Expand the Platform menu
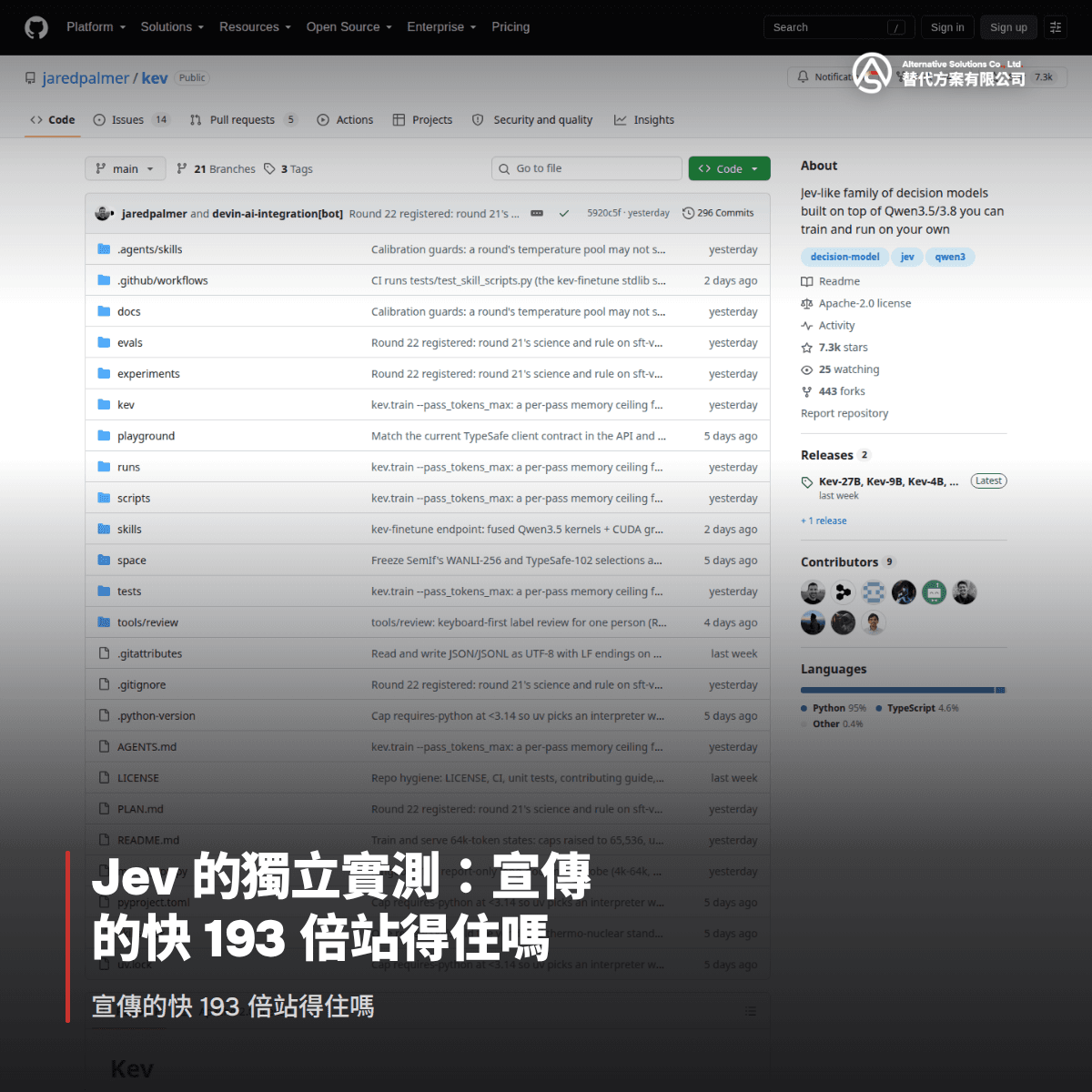Viewport: 1092px width, 1092px height. (96, 27)
